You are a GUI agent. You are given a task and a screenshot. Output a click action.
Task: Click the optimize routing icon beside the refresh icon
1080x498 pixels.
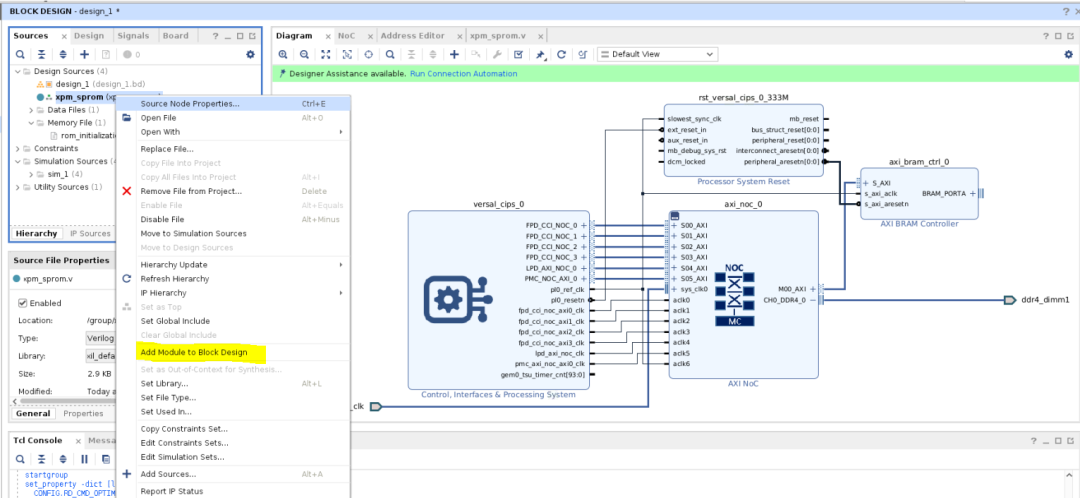point(583,54)
